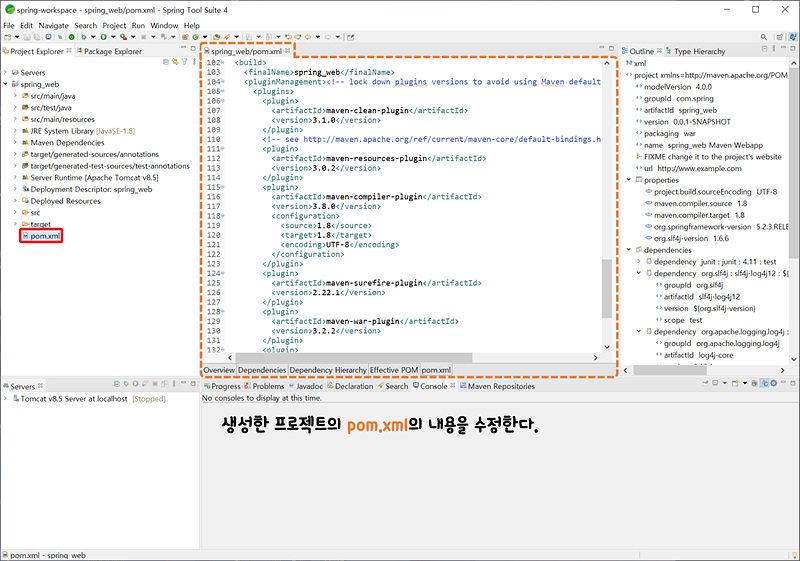The image size is (800, 561).
Task: Switch to the Maven Repositories tab
Action: [497, 386]
